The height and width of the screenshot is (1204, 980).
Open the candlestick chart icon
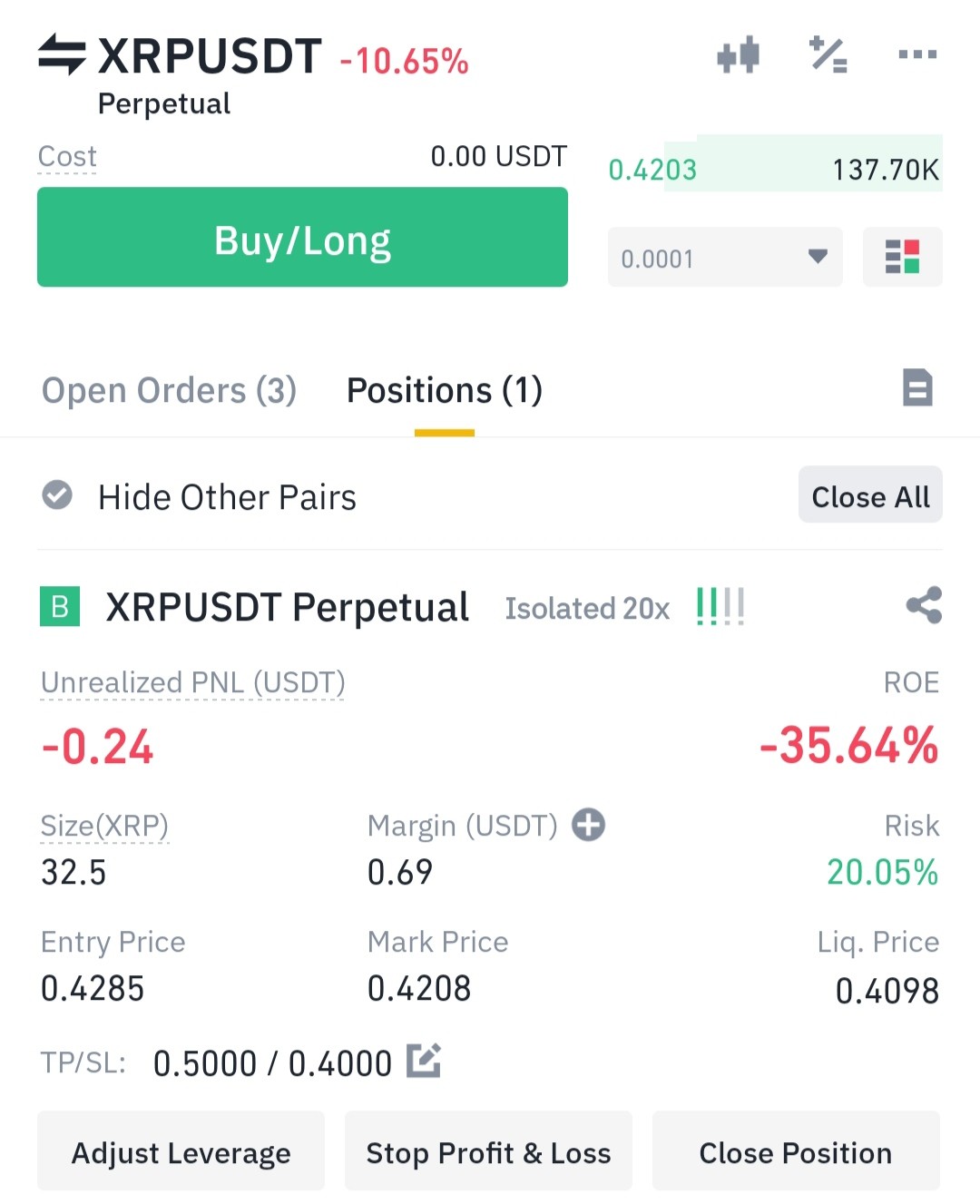[738, 54]
